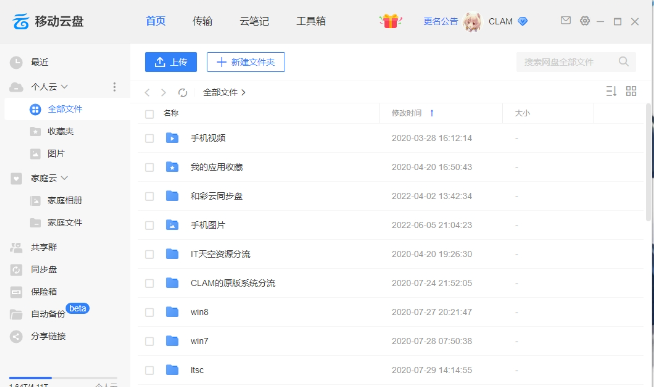Toggle 修改时间 column sort arrow
The image size is (655, 387).
tap(432, 113)
